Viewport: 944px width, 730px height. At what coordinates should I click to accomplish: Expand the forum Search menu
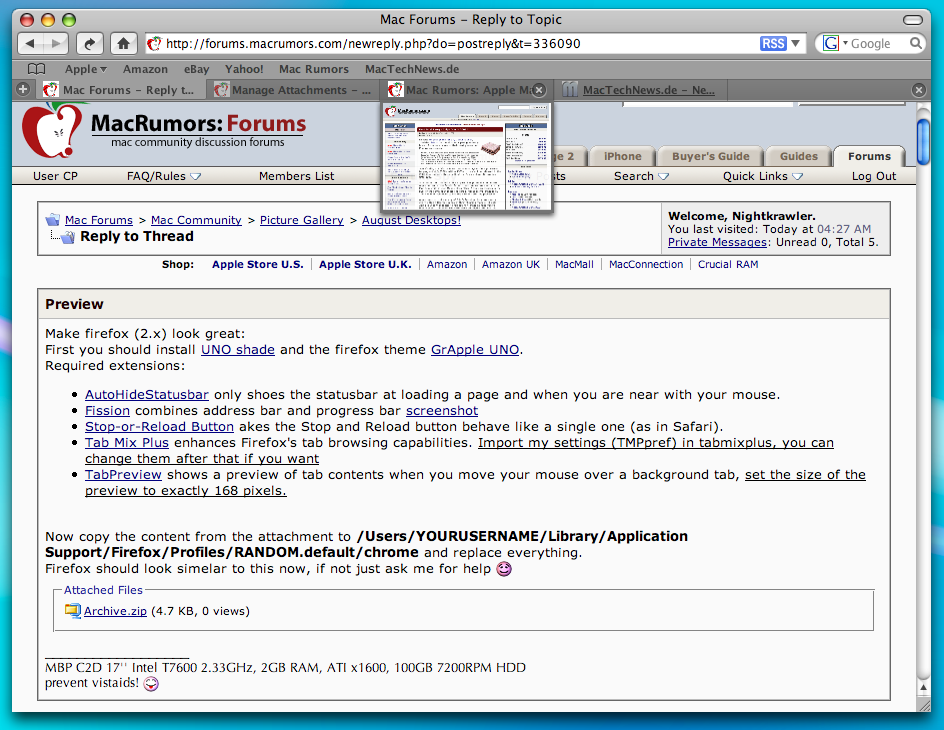click(x=641, y=176)
